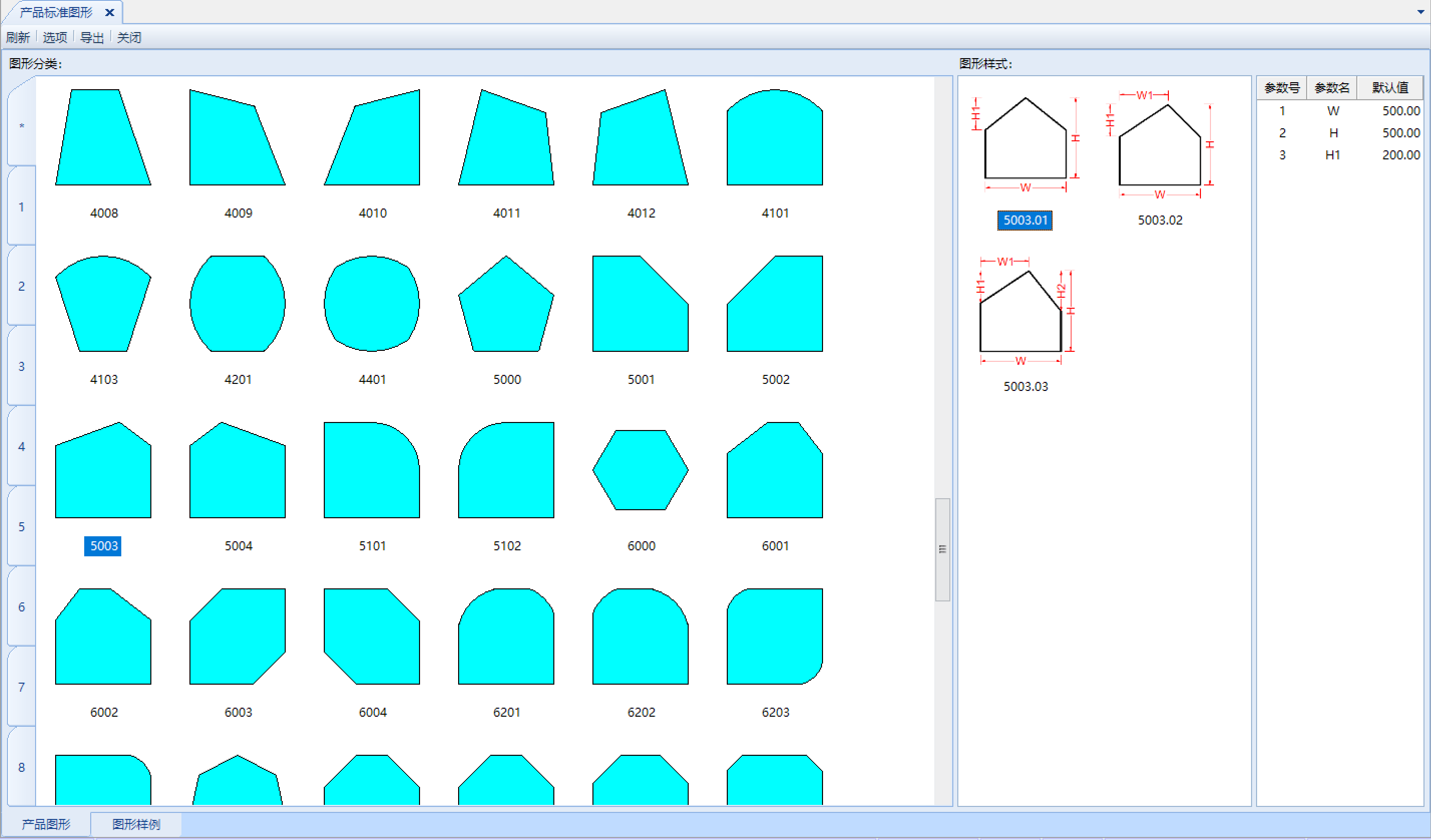Select shape 5002 thumbnail
The height and width of the screenshot is (840, 1431).
774,303
